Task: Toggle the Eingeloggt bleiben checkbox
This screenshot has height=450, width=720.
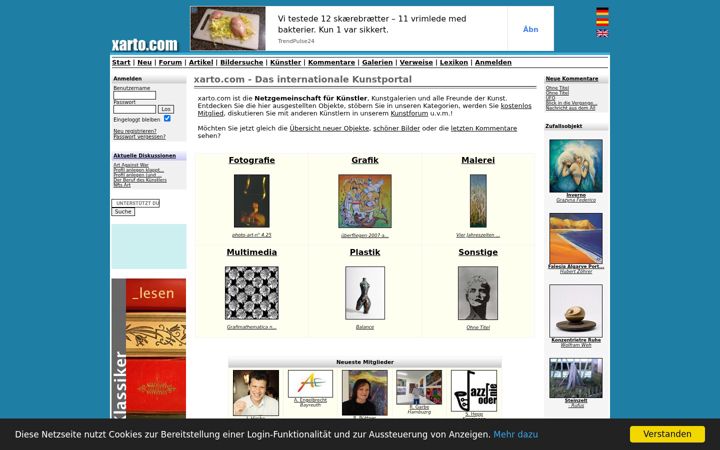Action: [167, 118]
